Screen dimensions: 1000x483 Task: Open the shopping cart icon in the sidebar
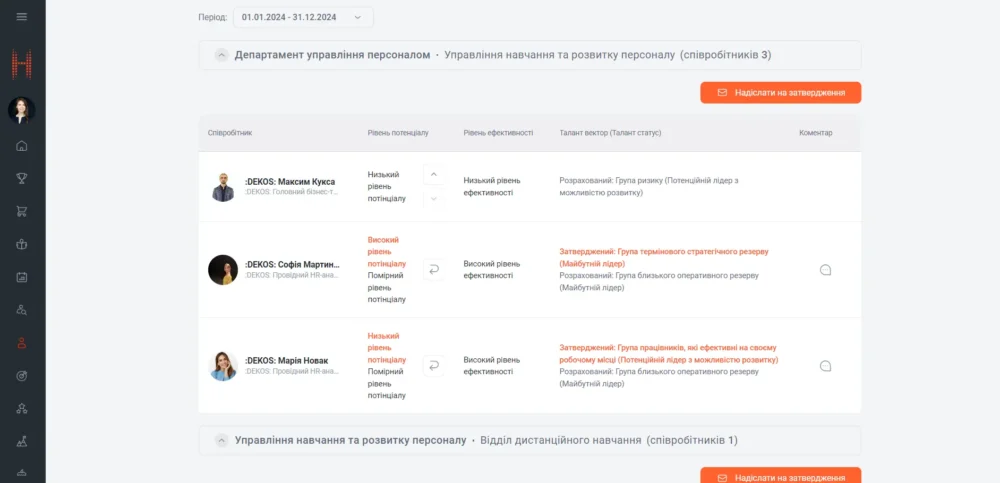(x=22, y=211)
